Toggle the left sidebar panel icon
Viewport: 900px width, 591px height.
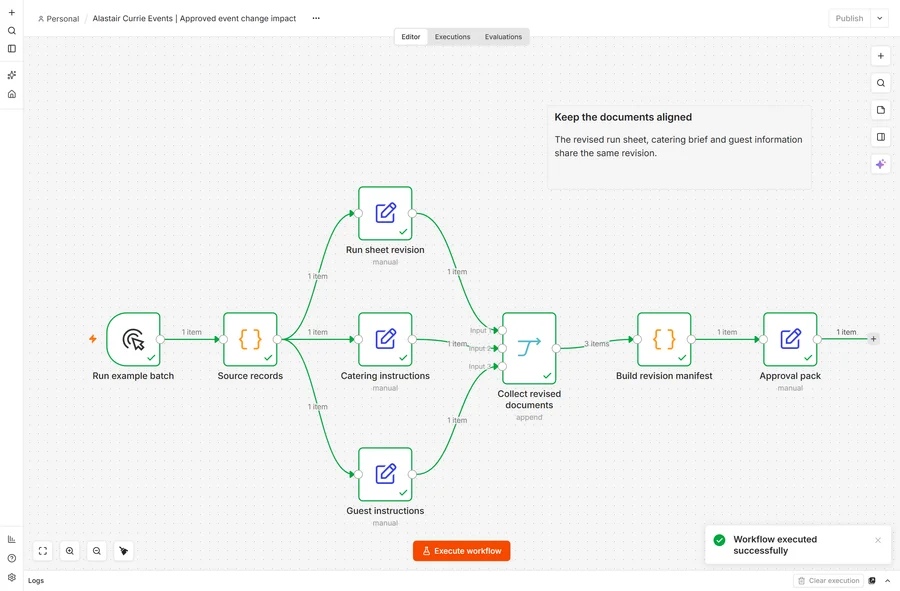(x=11, y=49)
